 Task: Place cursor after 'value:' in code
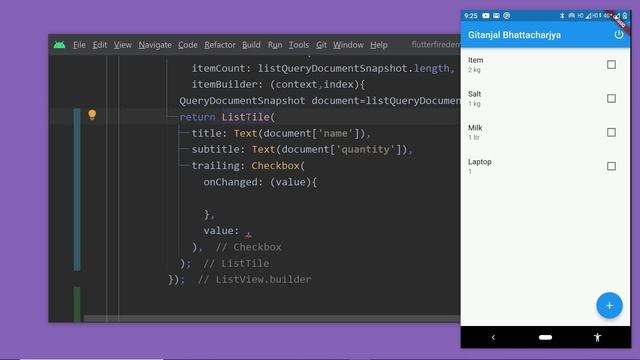[x=242, y=231]
